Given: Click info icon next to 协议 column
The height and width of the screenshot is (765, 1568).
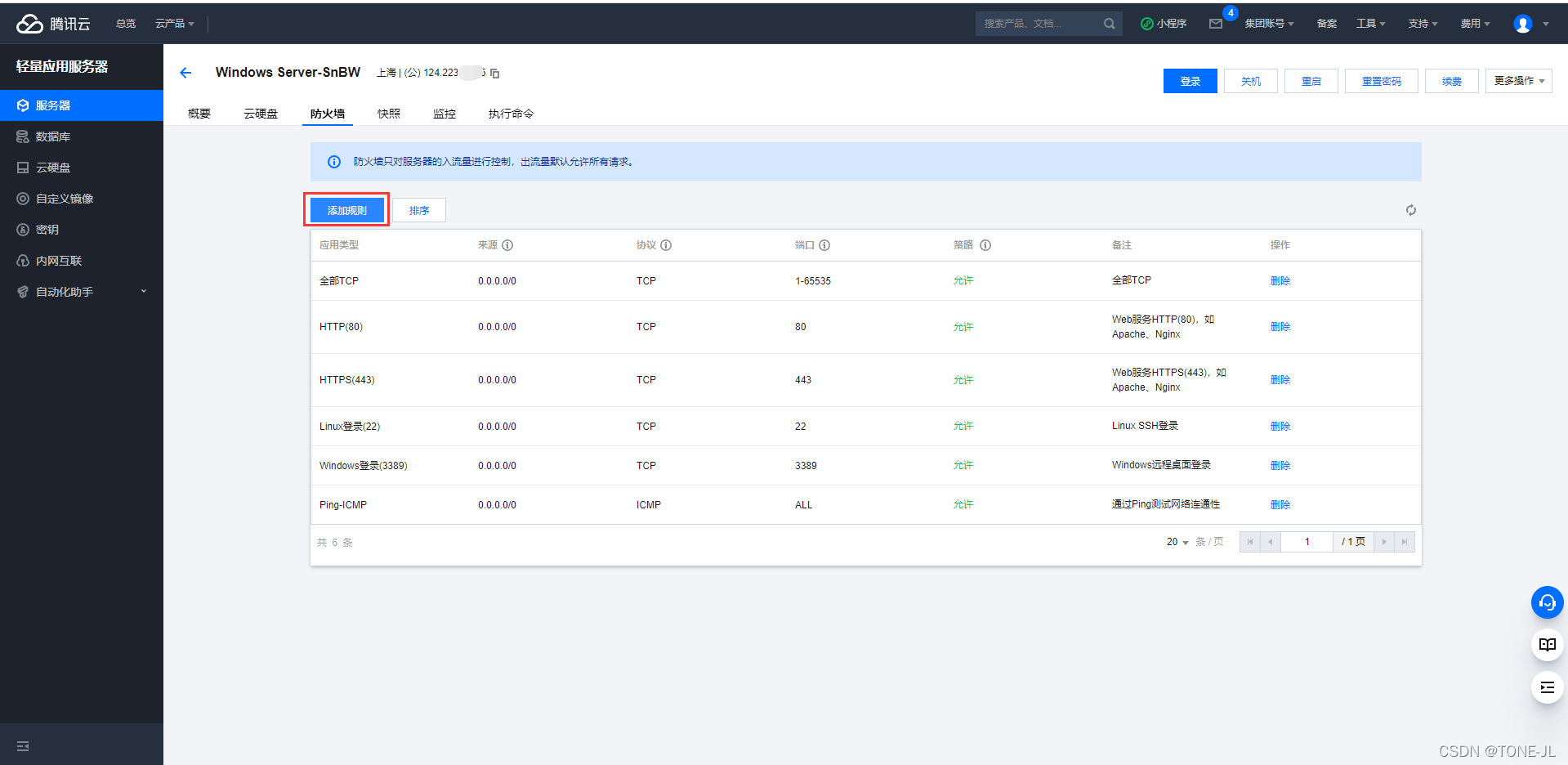Looking at the screenshot, I should 666,245.
